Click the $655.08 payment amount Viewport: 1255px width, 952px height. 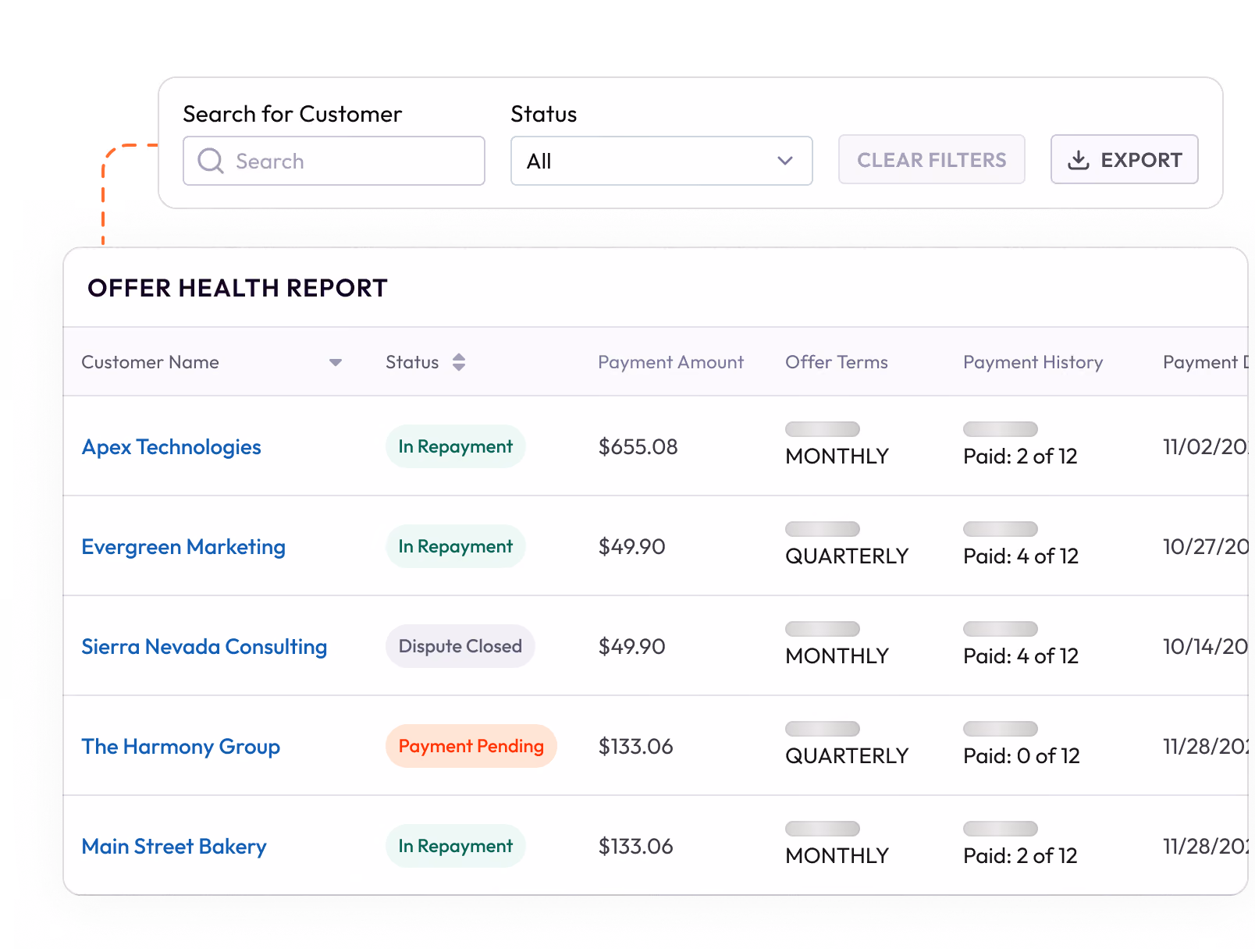tap(638, 447)
